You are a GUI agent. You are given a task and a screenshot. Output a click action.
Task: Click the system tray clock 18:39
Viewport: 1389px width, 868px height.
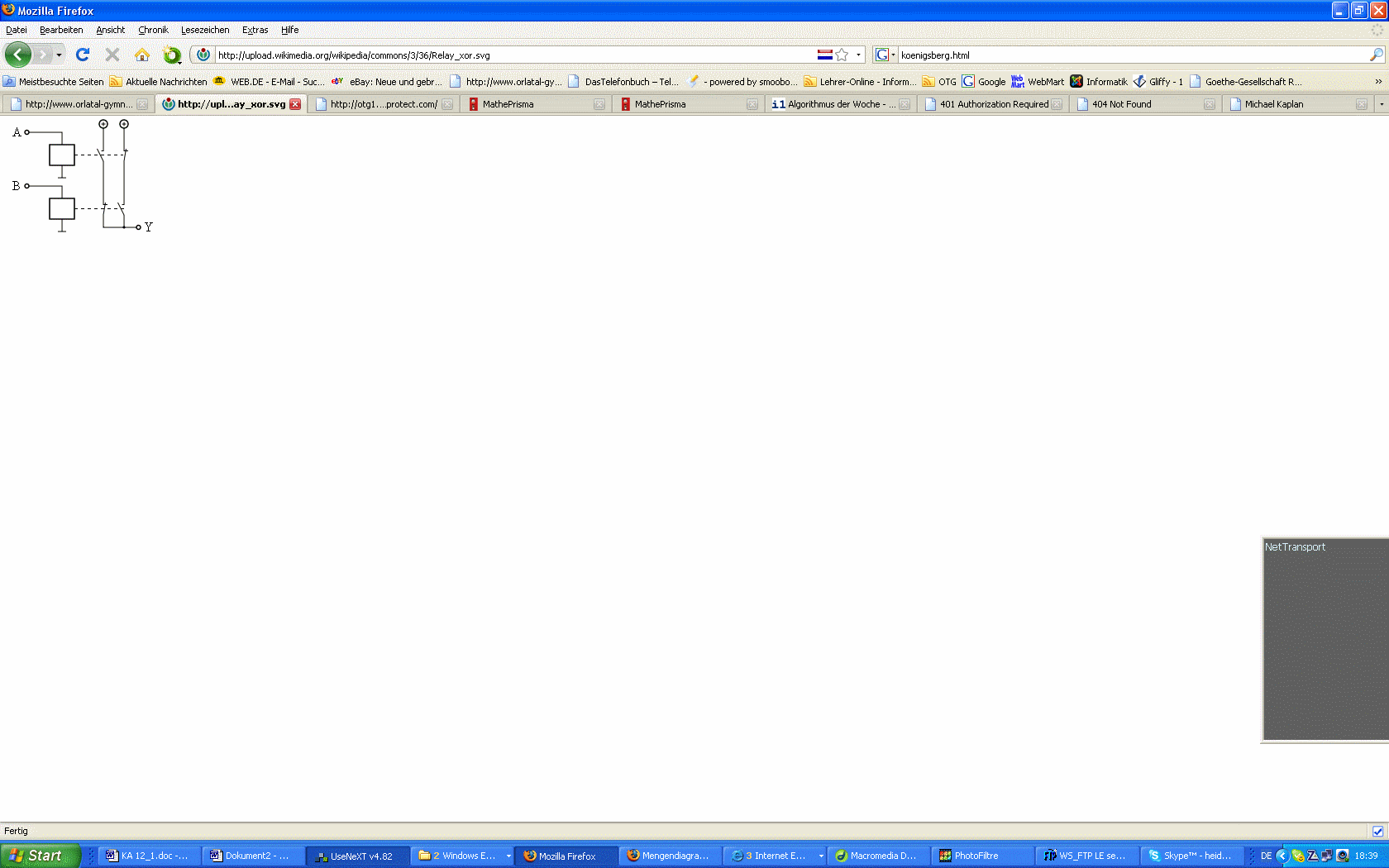tap(1366, 856)
